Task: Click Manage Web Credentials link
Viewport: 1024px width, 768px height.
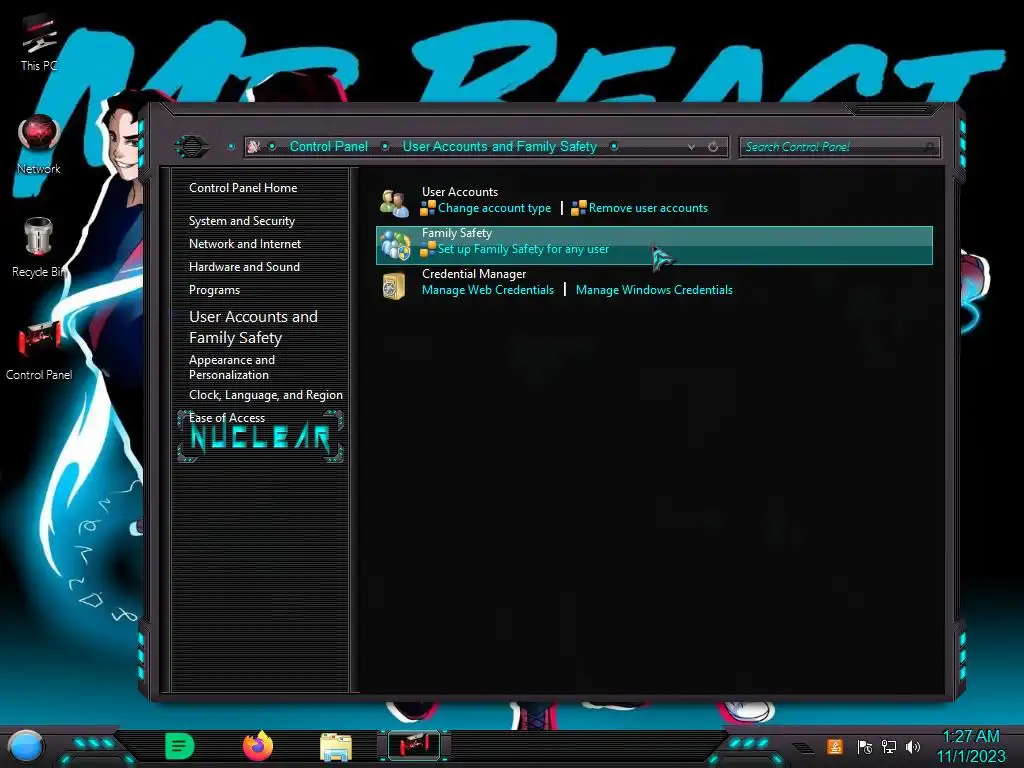Action: (488, 290)
